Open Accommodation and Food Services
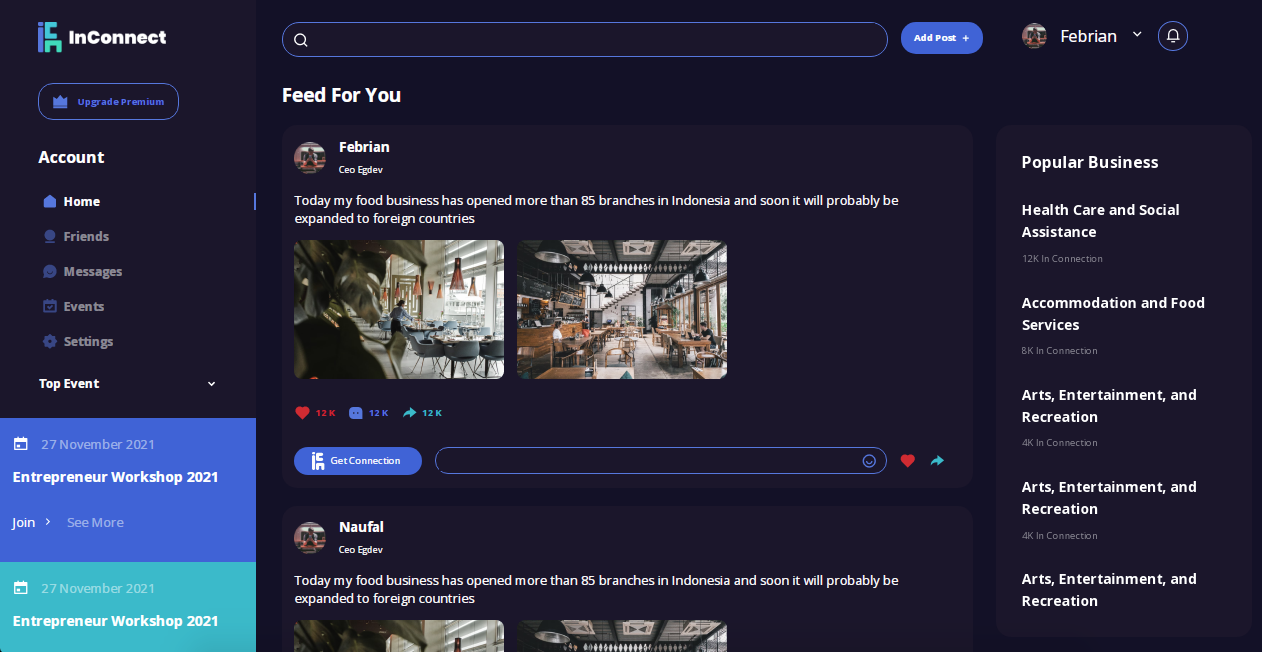The width and height of the screenshot is (1262, 652). (1113, 314)
